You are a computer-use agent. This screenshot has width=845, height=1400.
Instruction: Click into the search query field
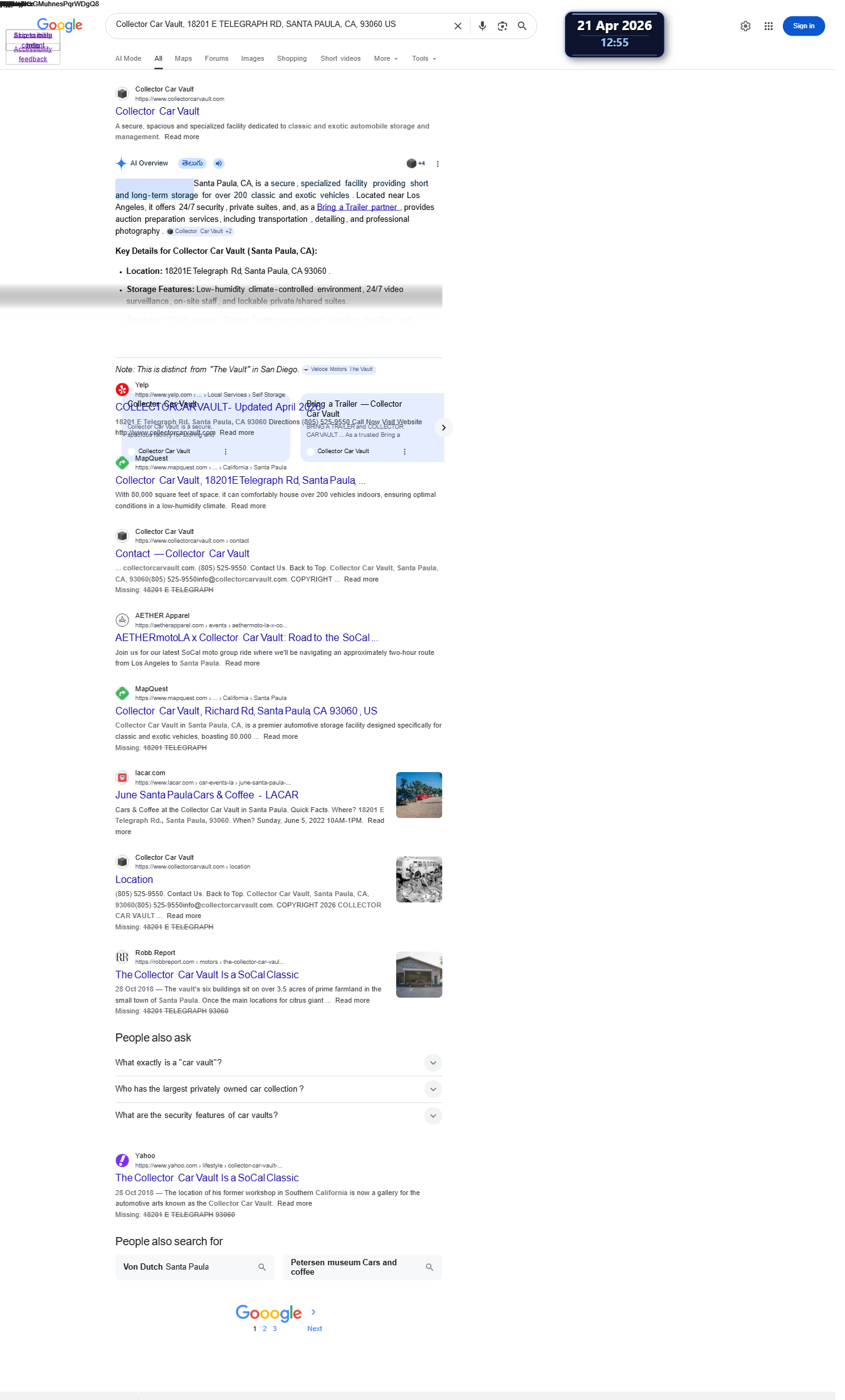(279, 24)
